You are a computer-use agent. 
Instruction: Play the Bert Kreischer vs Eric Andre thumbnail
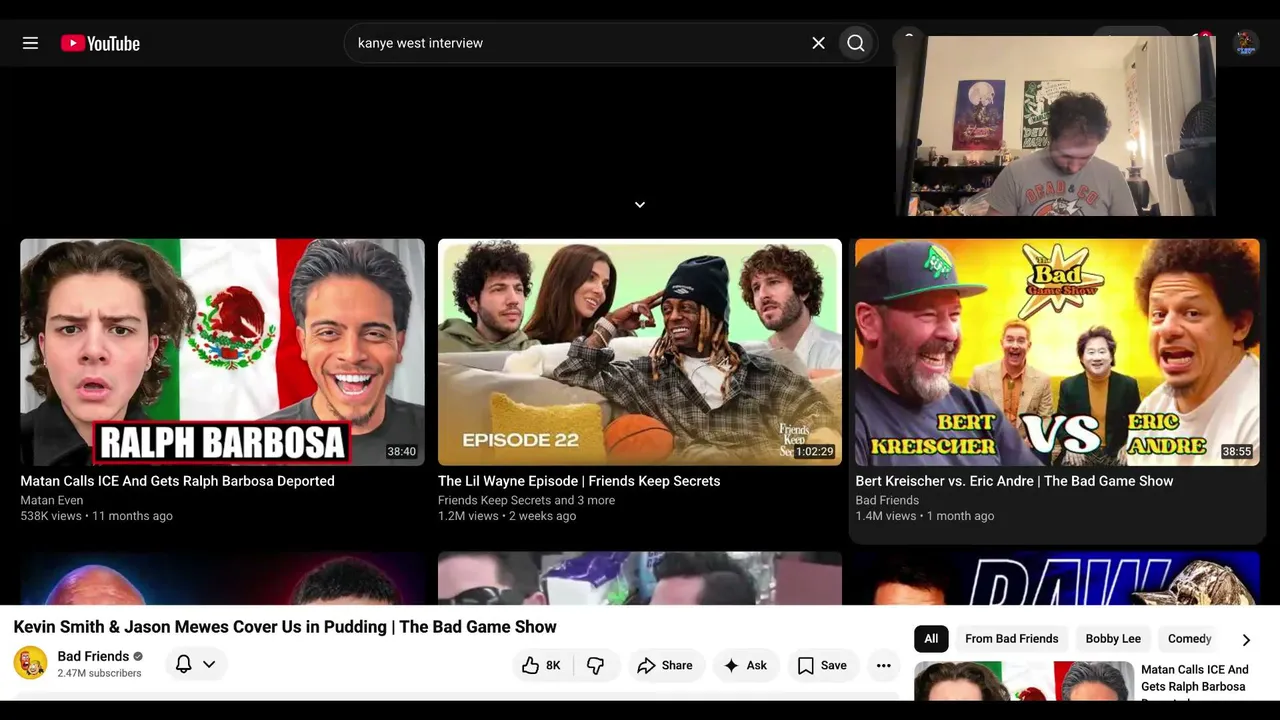click(x=1057, y=352)
